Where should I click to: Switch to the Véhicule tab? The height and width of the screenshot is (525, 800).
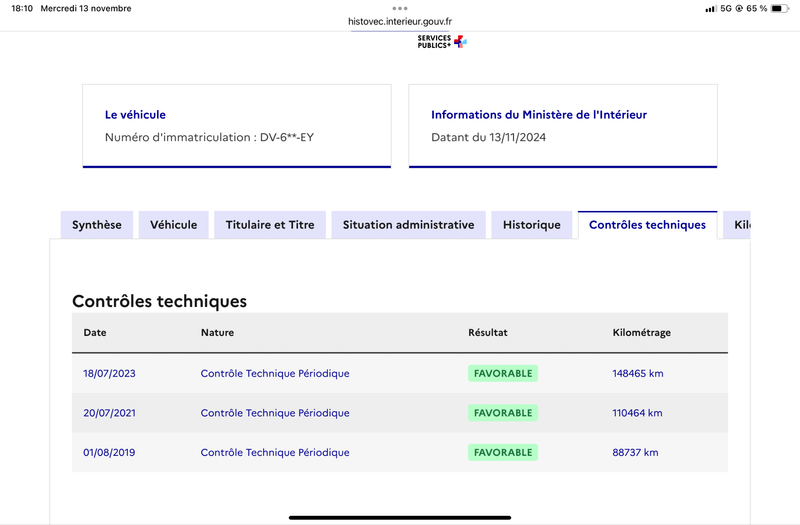pyautogui.click(x=173, y=225)
